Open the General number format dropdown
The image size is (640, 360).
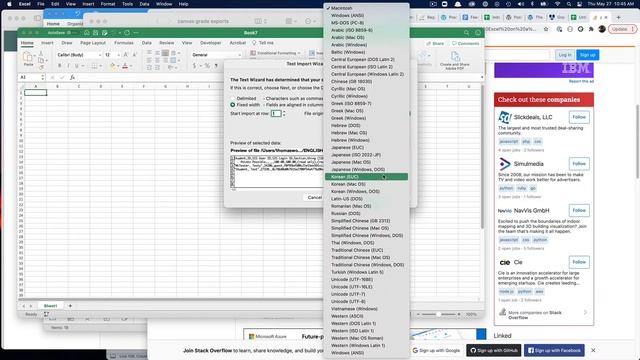(239, 55)
